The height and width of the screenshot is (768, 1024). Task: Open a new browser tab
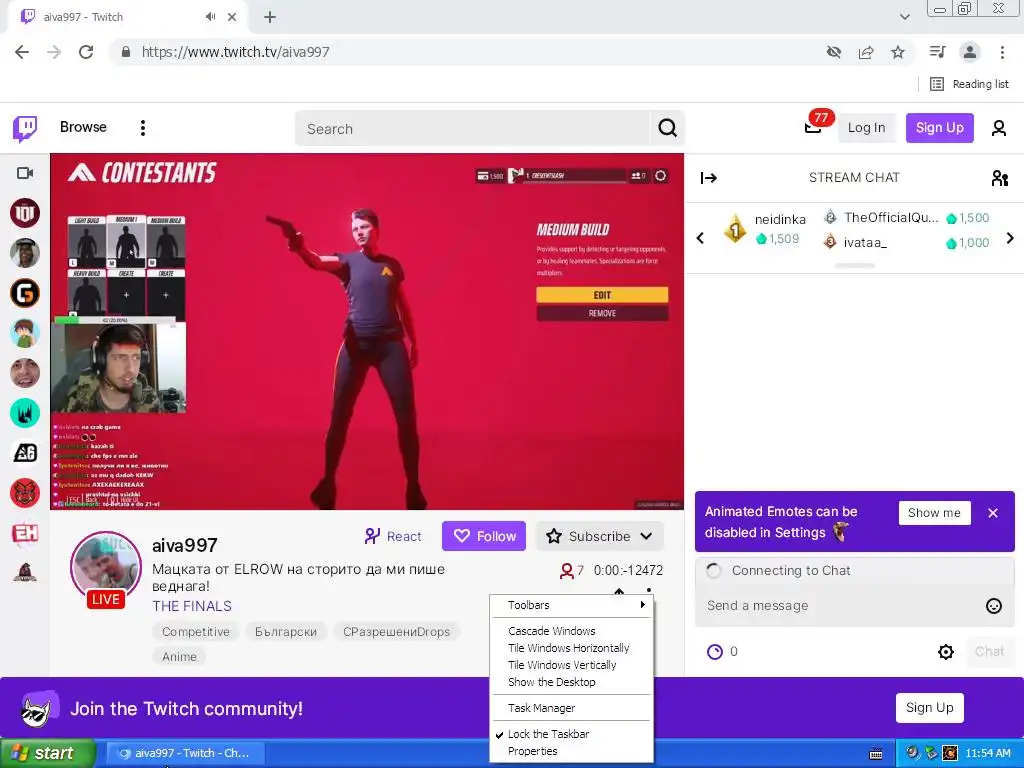(270, 17)
